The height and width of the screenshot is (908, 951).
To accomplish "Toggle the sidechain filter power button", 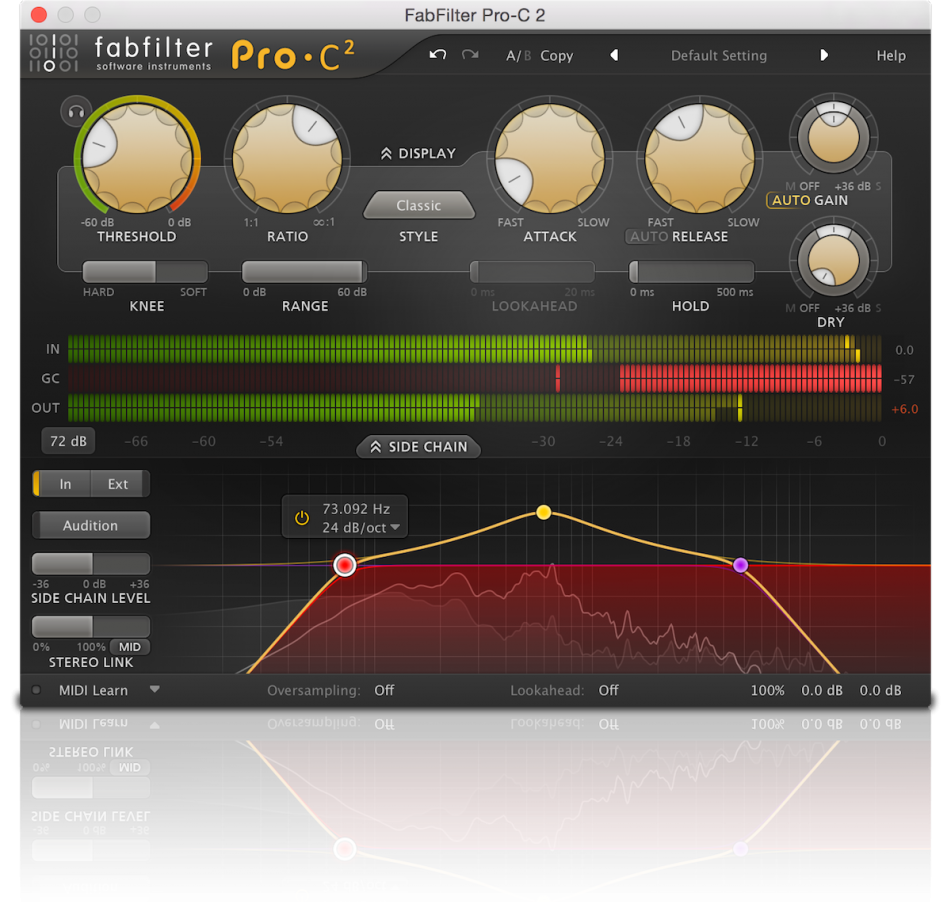I will (x=301, y=517).
